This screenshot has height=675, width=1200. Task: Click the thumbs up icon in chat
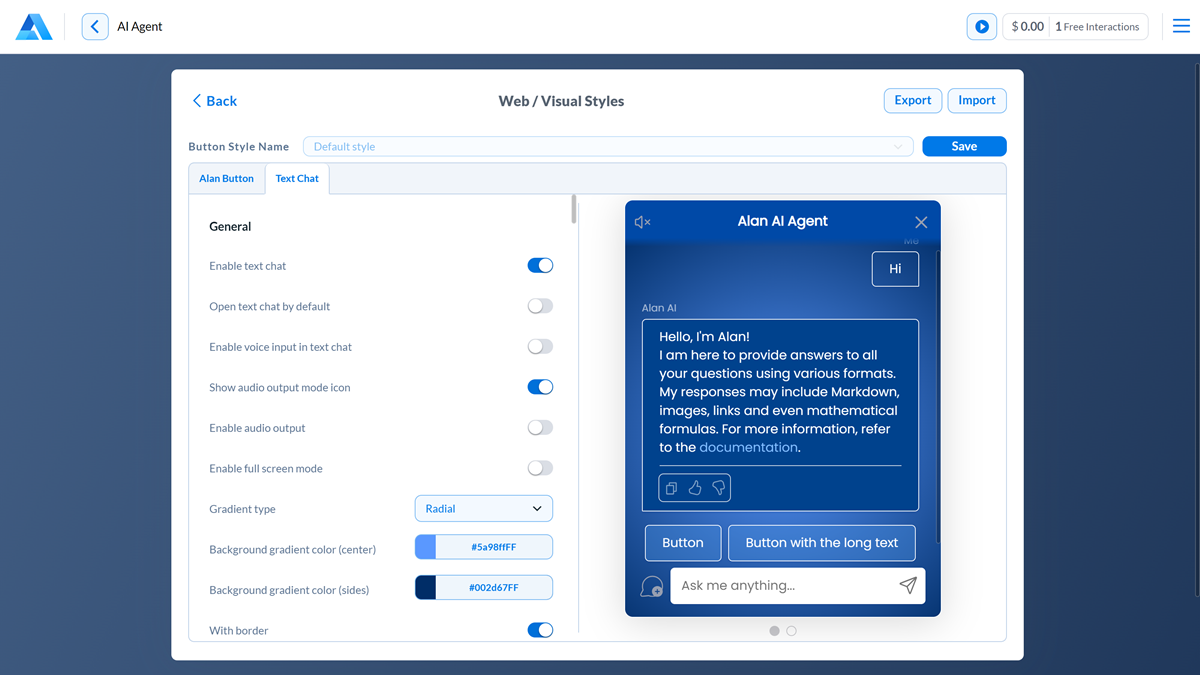(x=695, y=488)
